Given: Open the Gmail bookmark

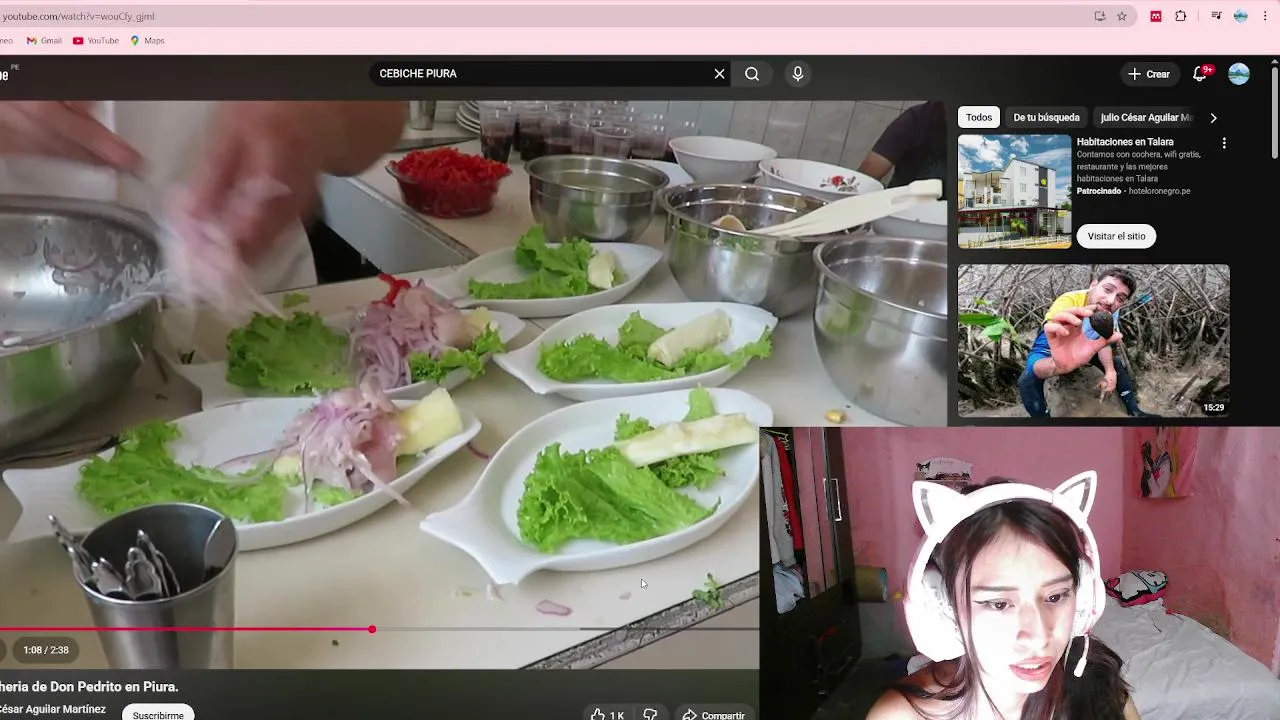Looking at the screenshot, I should pos(44,41).
